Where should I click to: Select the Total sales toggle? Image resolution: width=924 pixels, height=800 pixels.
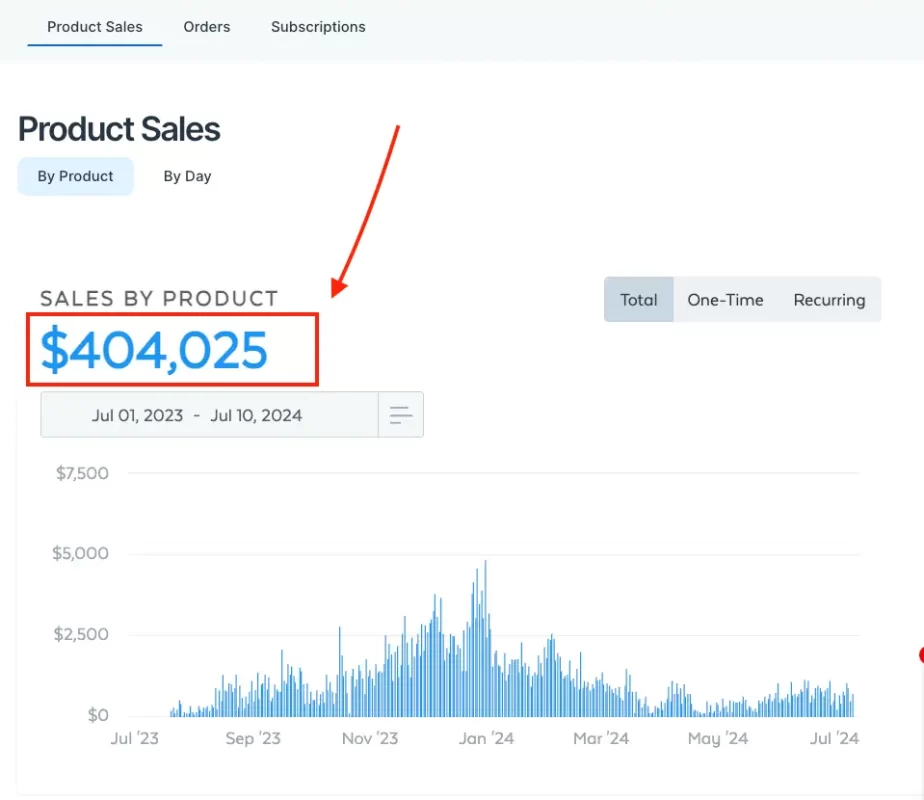(x=638, y=300)
